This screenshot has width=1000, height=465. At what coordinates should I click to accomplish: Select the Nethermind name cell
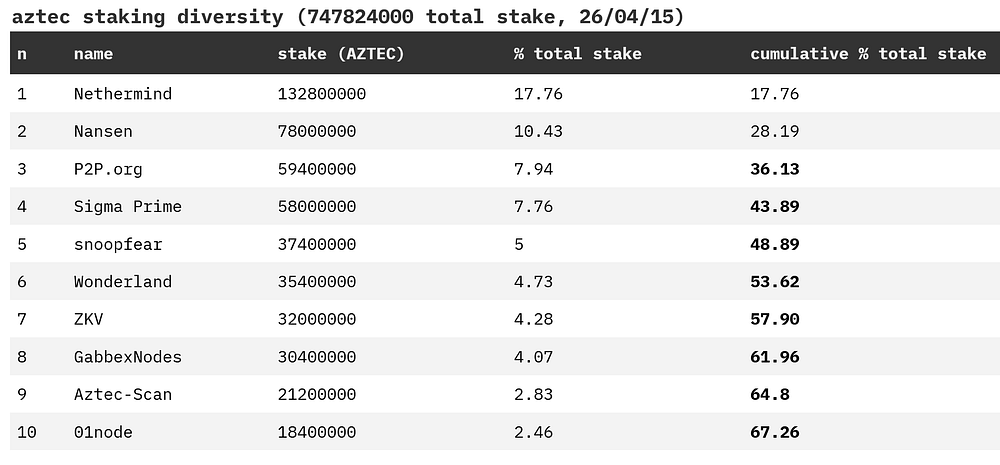click(x=122, y=94)
